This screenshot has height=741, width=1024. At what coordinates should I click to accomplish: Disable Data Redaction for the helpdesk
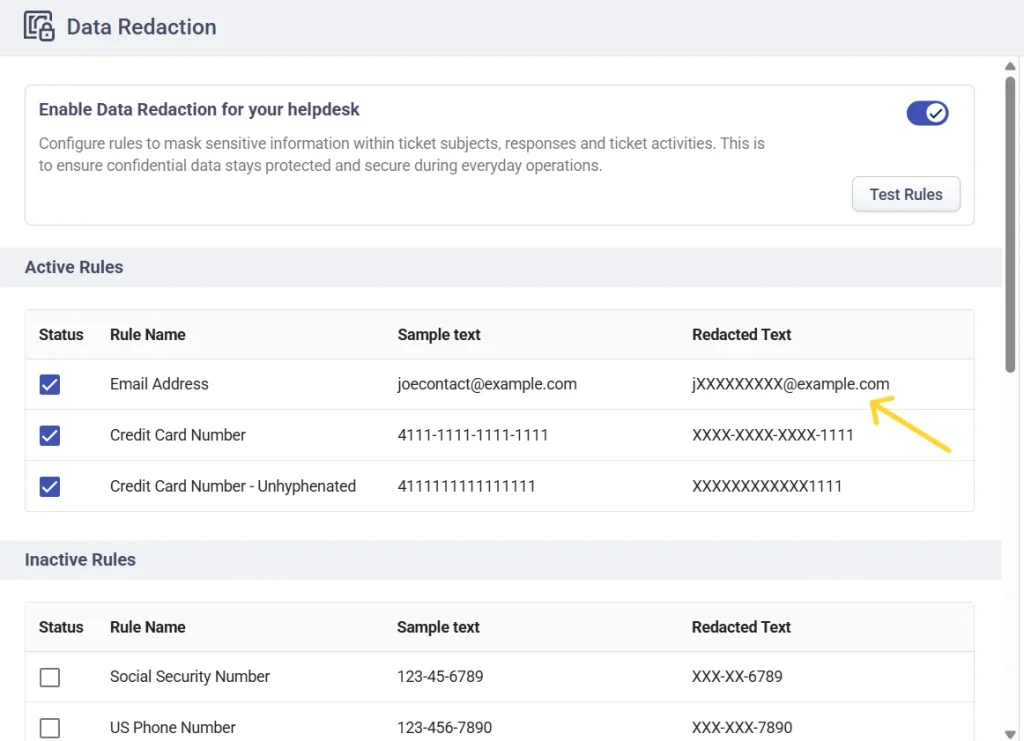(927, 112)
